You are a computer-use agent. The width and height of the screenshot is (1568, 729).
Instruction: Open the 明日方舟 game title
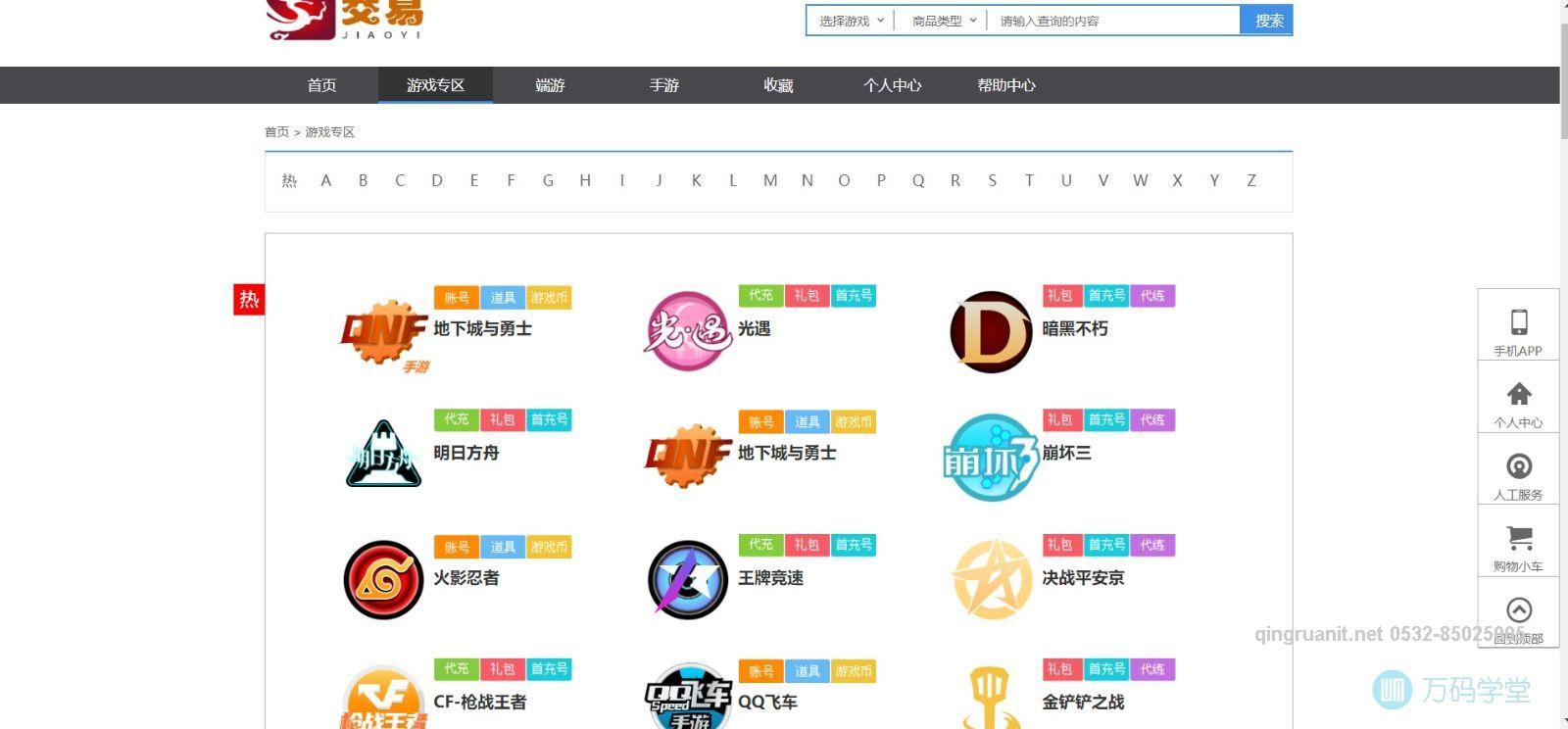coord(466,453)
